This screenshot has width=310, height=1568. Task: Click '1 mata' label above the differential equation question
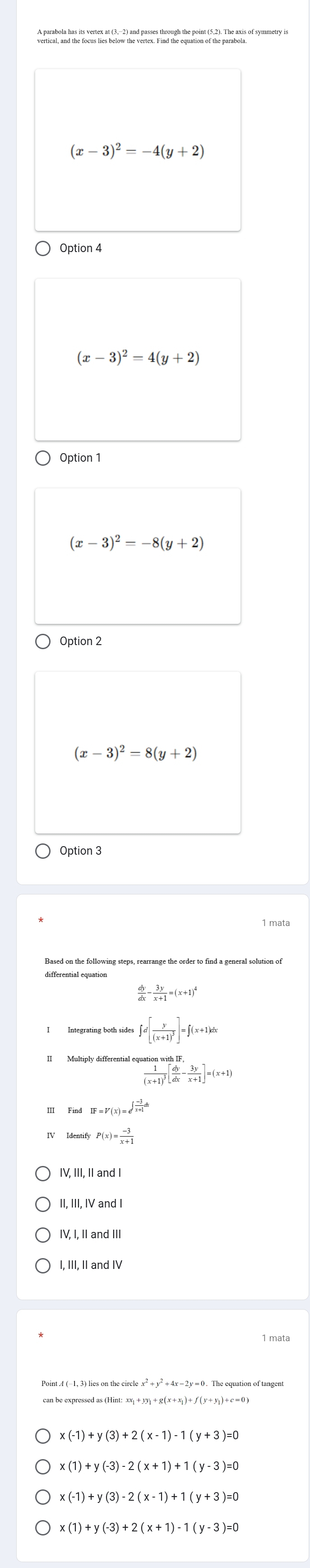[x=275, y=923]
